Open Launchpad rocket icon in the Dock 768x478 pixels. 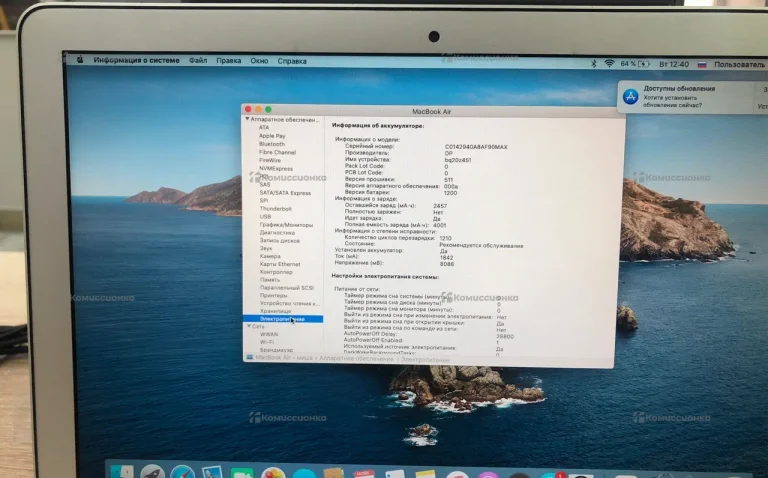152,472
